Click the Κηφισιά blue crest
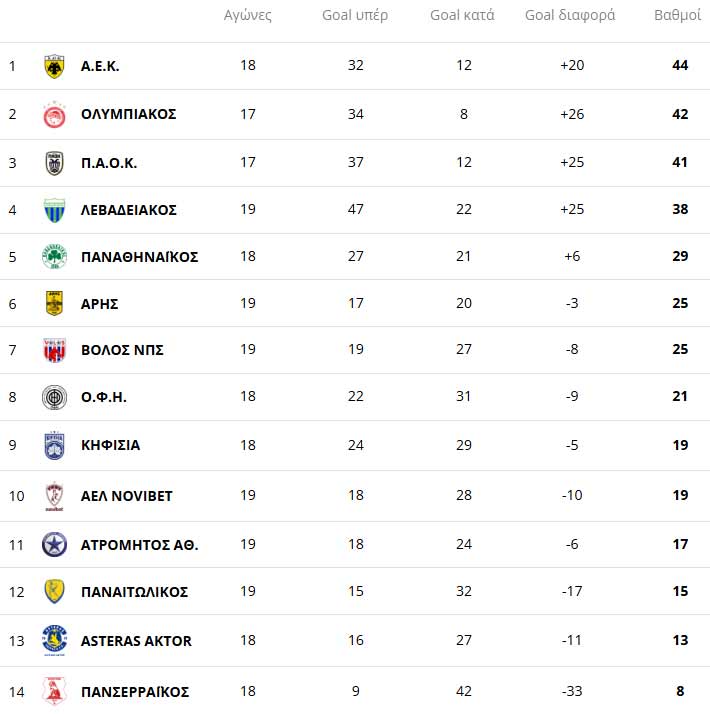This screenshot has height=714, width=710. pyautogui.click(x=54, y=445)
